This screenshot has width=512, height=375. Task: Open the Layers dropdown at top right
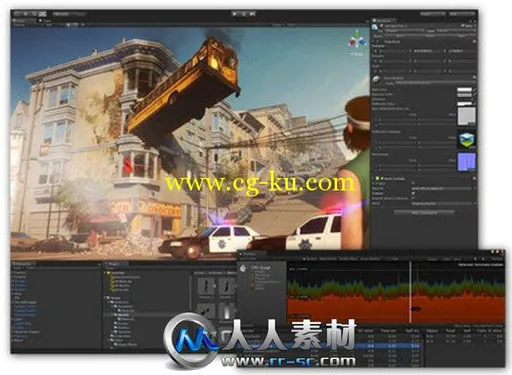point(432,14)
